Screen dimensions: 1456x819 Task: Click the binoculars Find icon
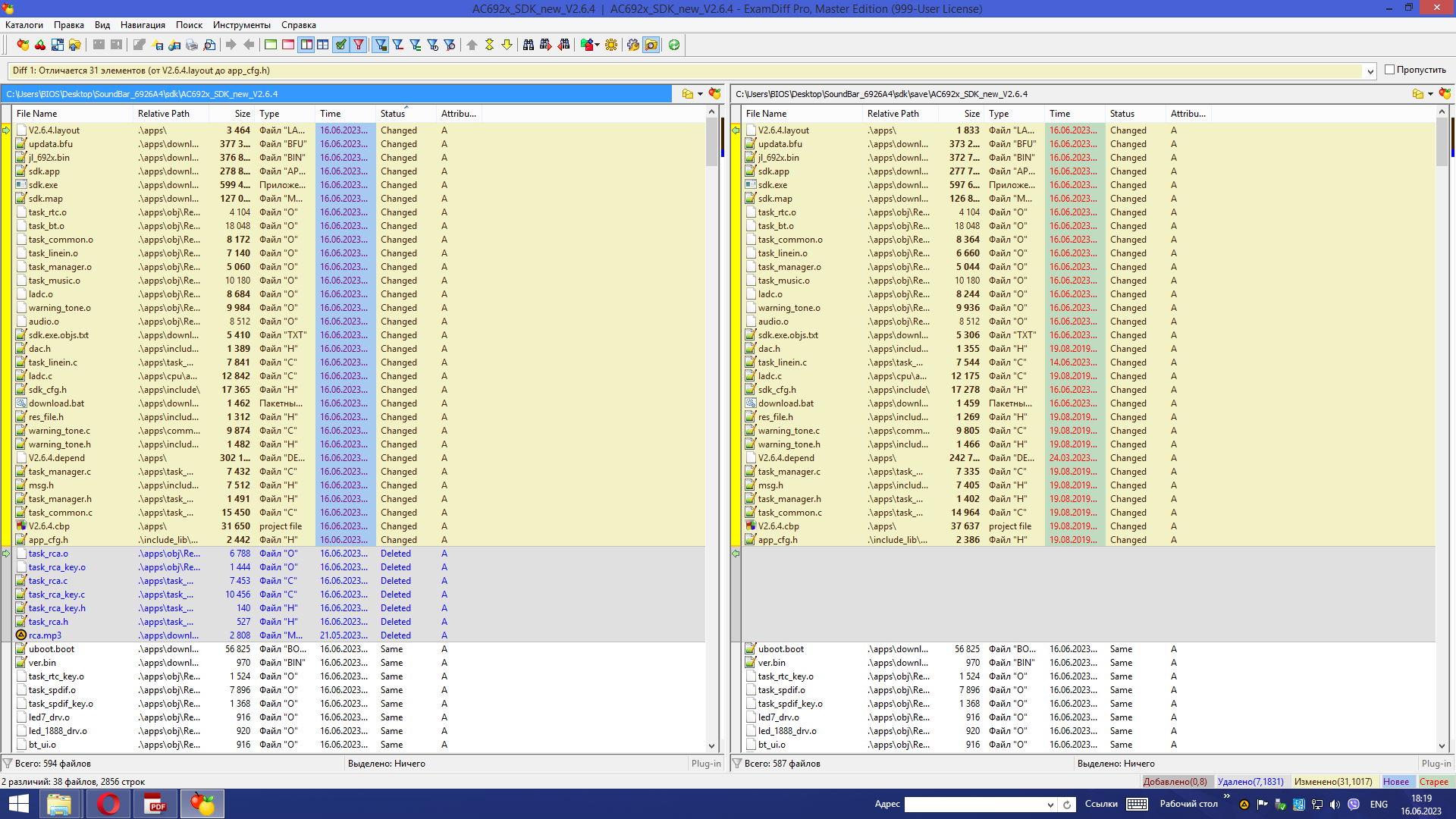[529, 45]
